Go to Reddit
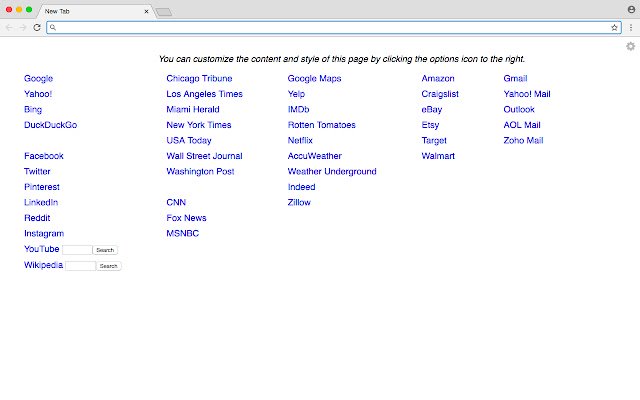The image size is (640, 400). [37, 218]
